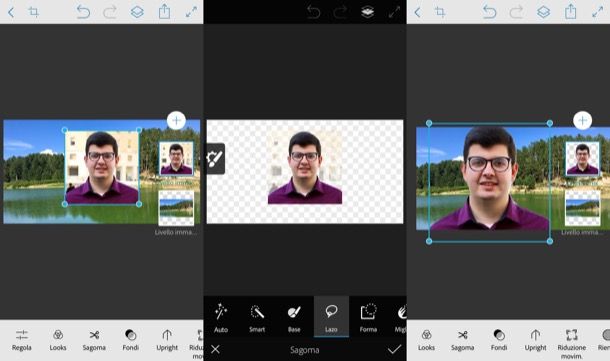Select portrait layer thumbnail with building background

(176, 159)
